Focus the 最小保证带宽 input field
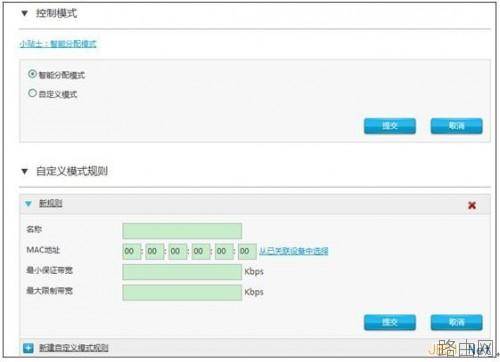This screenshot has height=362, width=500. coord(182,272)
